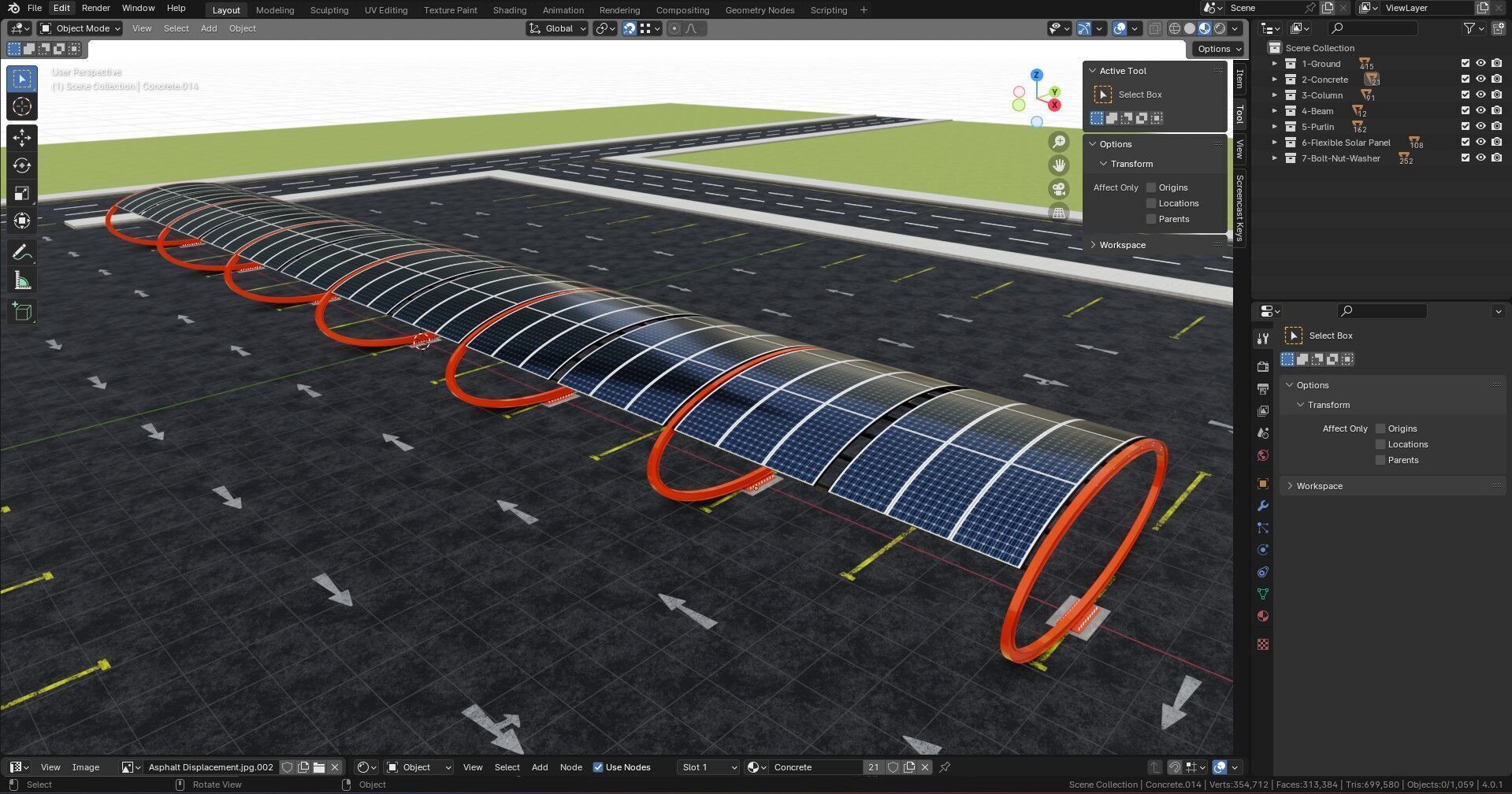The image size is (1512, 794).
Task: Select the Add Cube tool
Action: [x=22, y=312]
